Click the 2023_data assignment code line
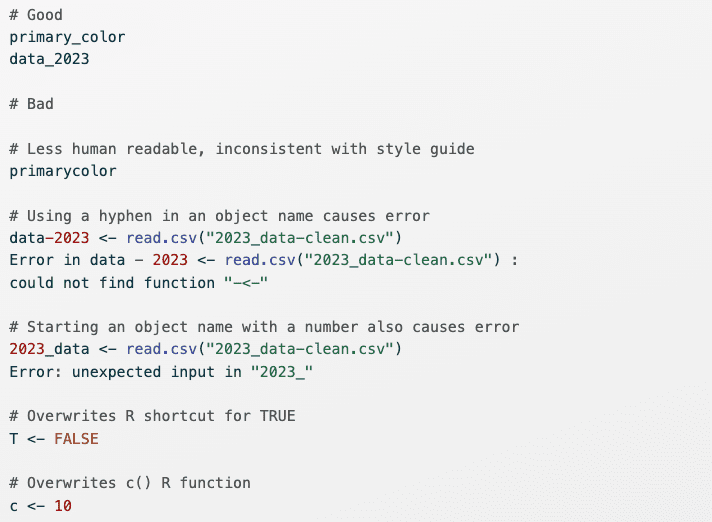 point(205,349)
